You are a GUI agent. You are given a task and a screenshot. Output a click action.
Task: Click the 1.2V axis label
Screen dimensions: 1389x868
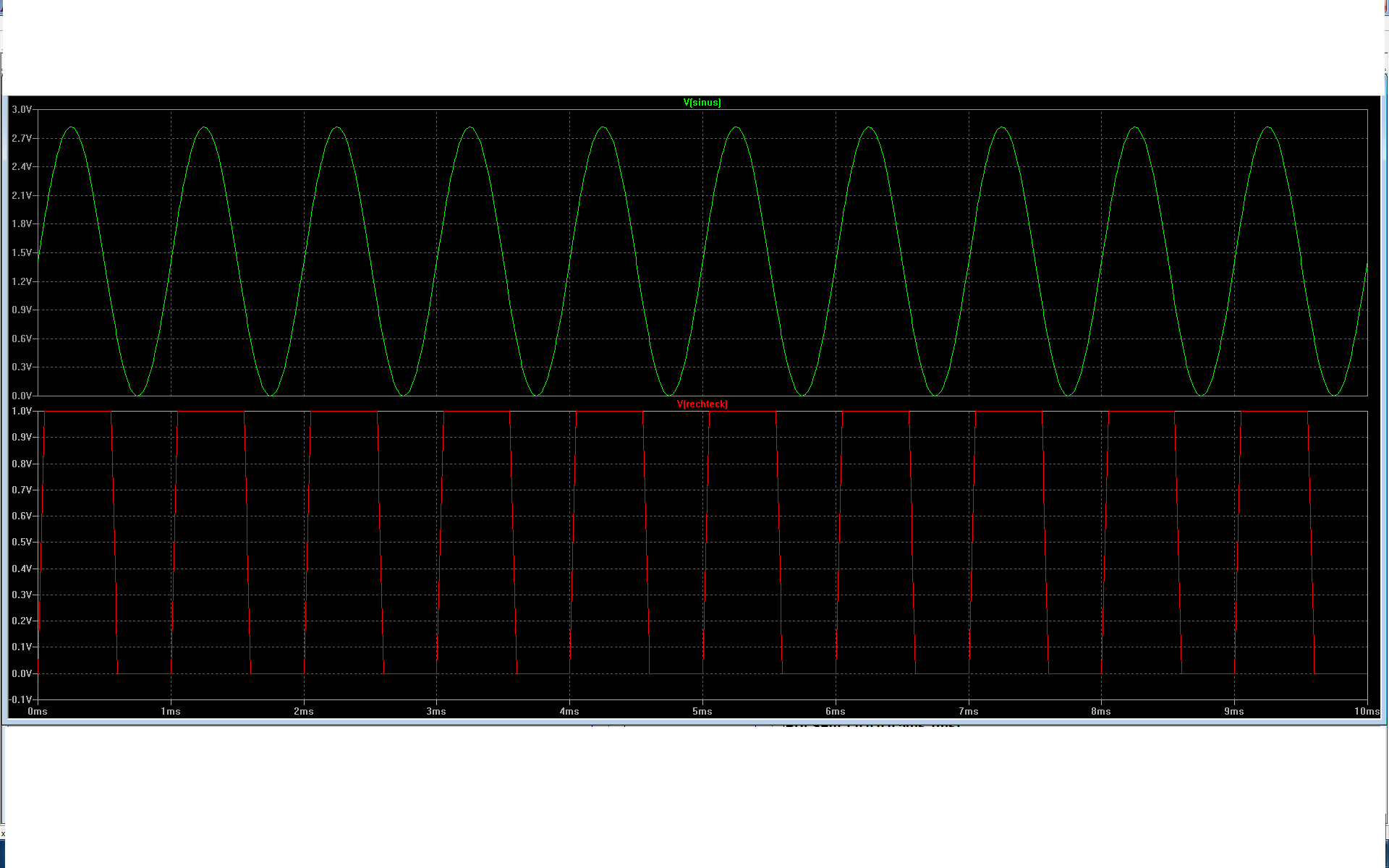coord(22,281)
